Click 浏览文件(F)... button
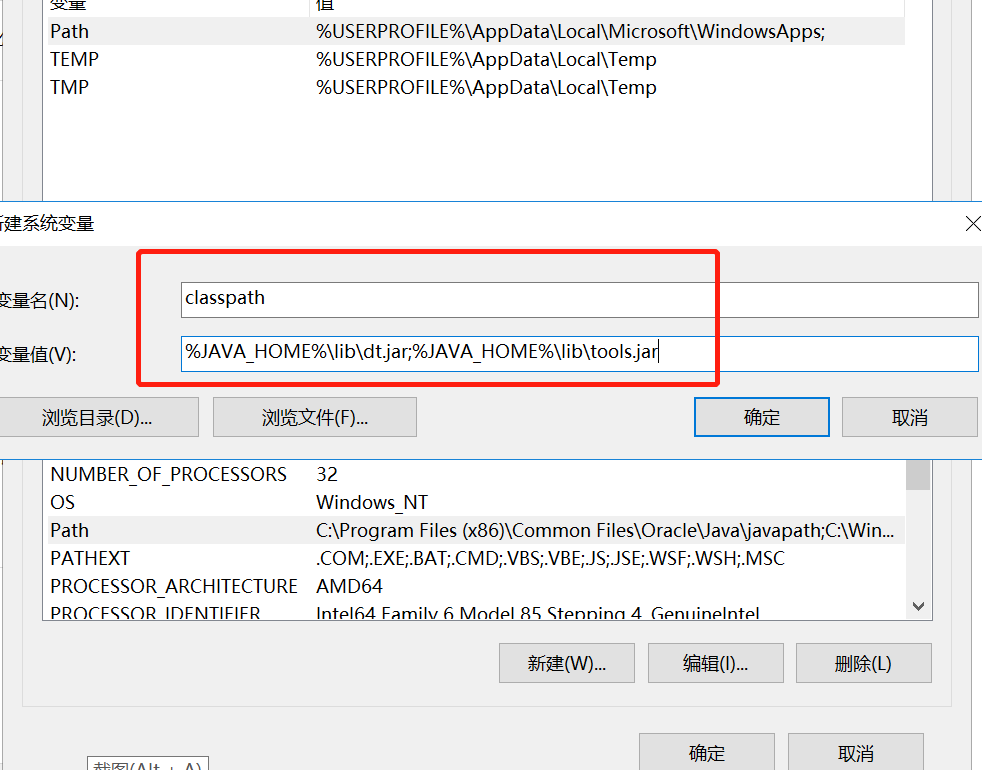Viewport: 982px width, 770px height. (314, 417)
